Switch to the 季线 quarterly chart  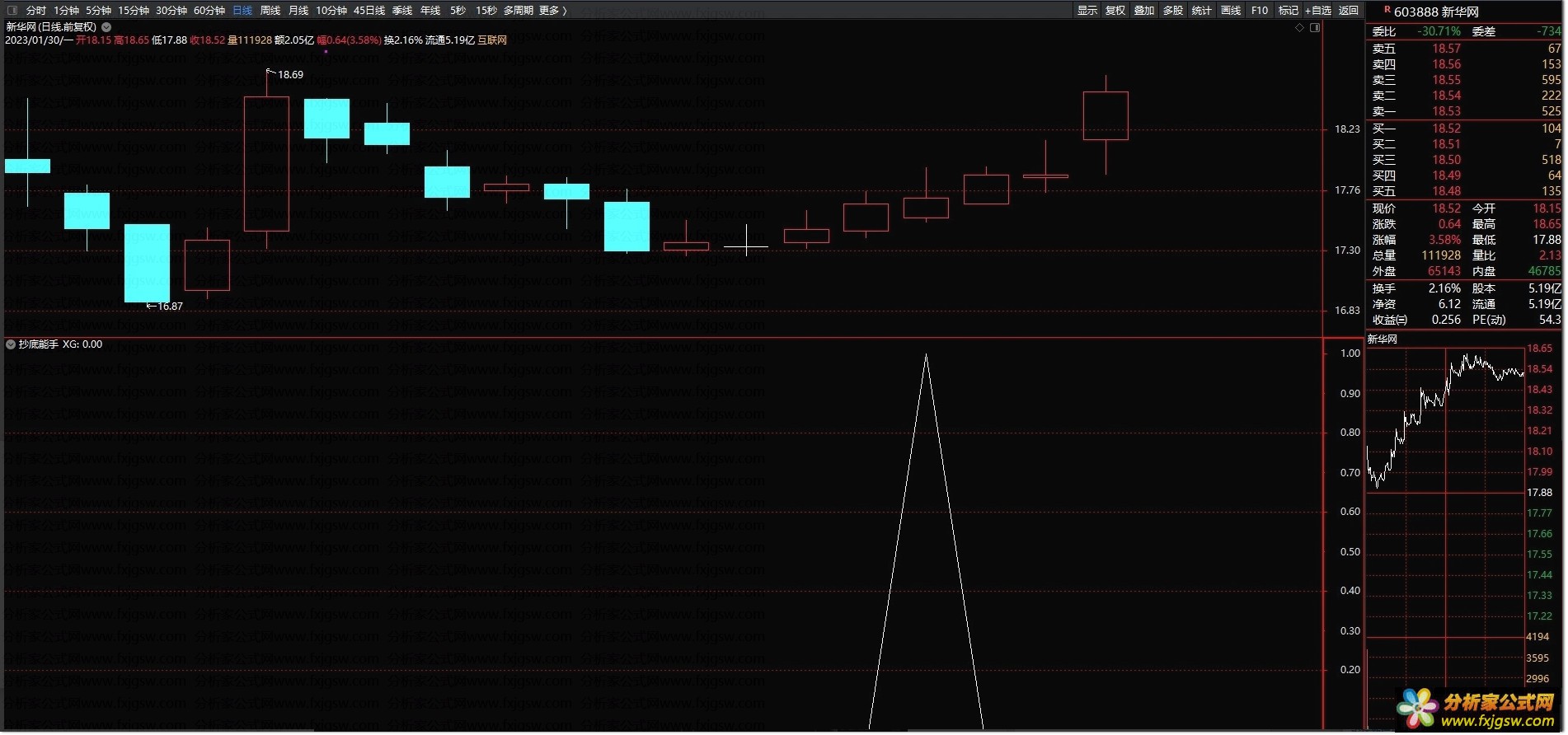[402, 11]
